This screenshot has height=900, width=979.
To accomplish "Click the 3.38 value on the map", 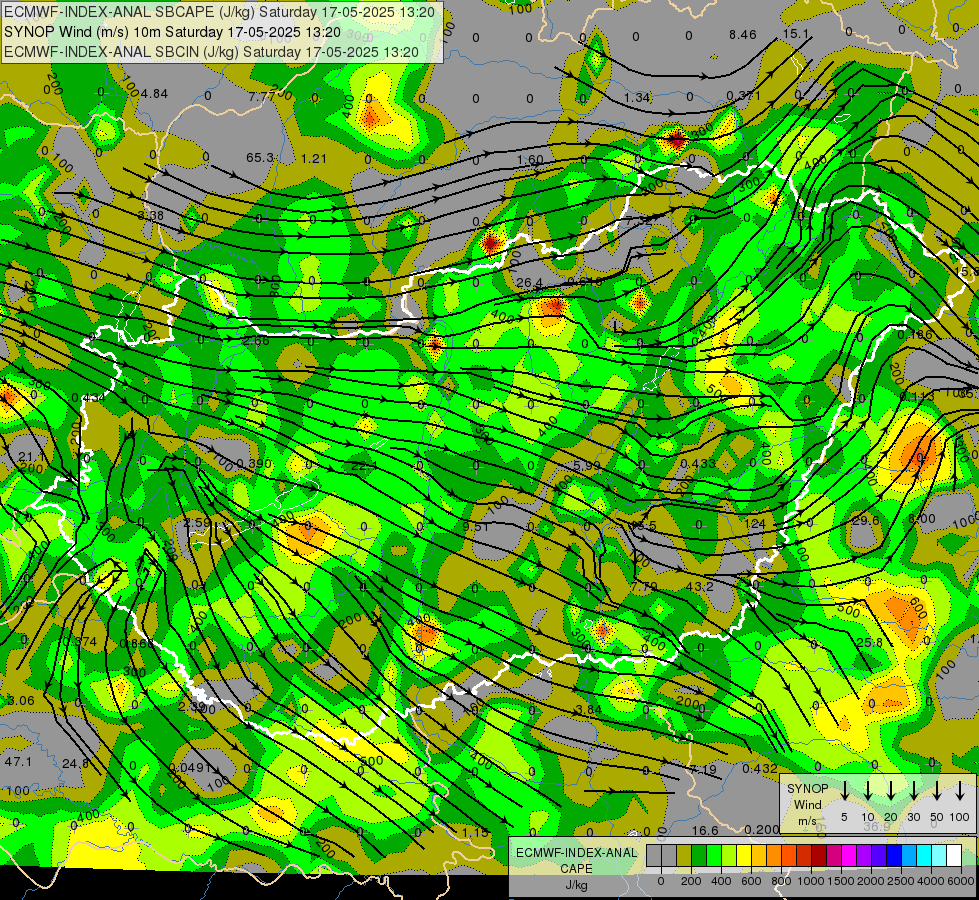I will tap(150, 215).
